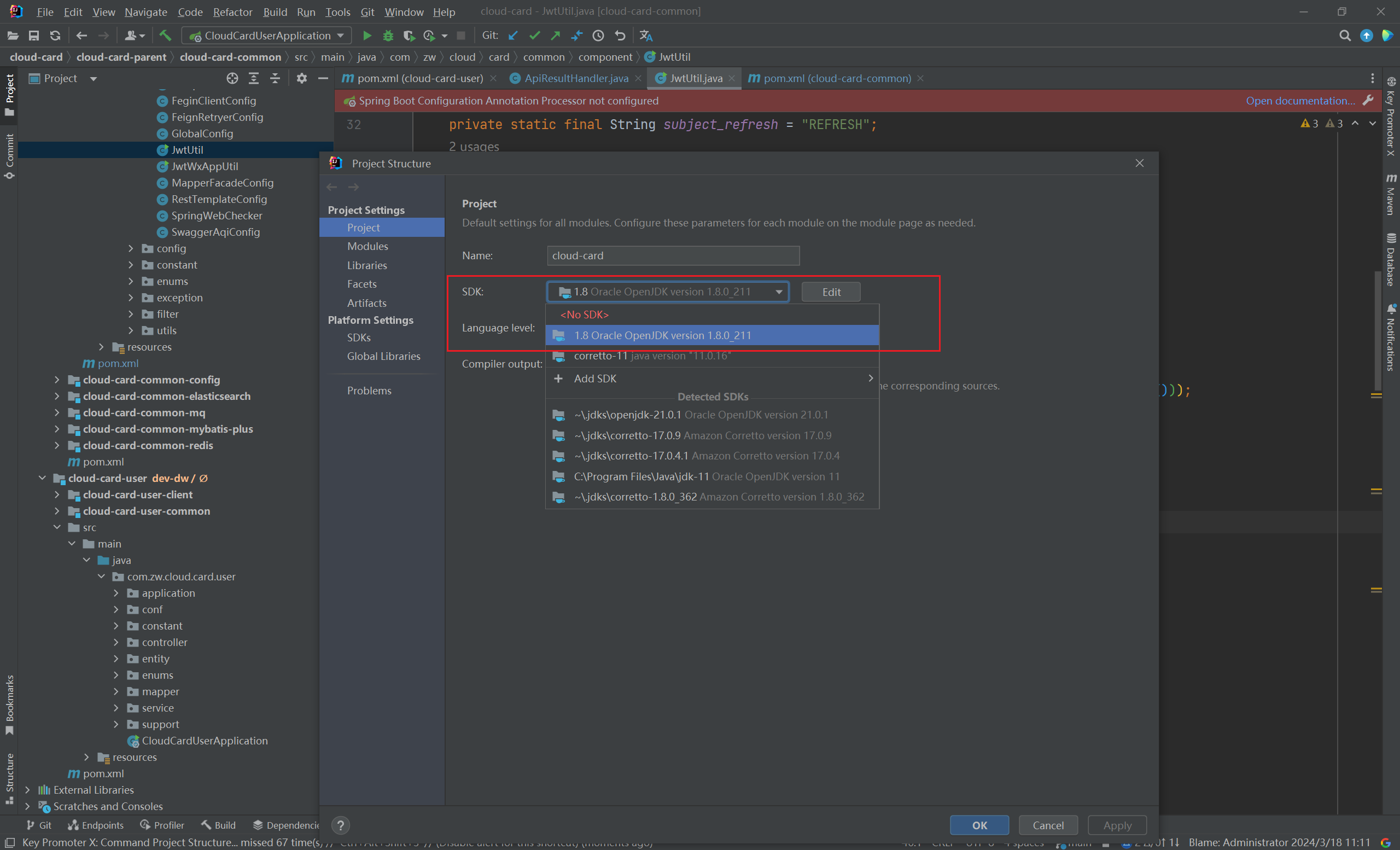Open Search Everywhere magnifier icon
The width and height of the screenshot is (1400, 850).
[x=1345, y=36]
